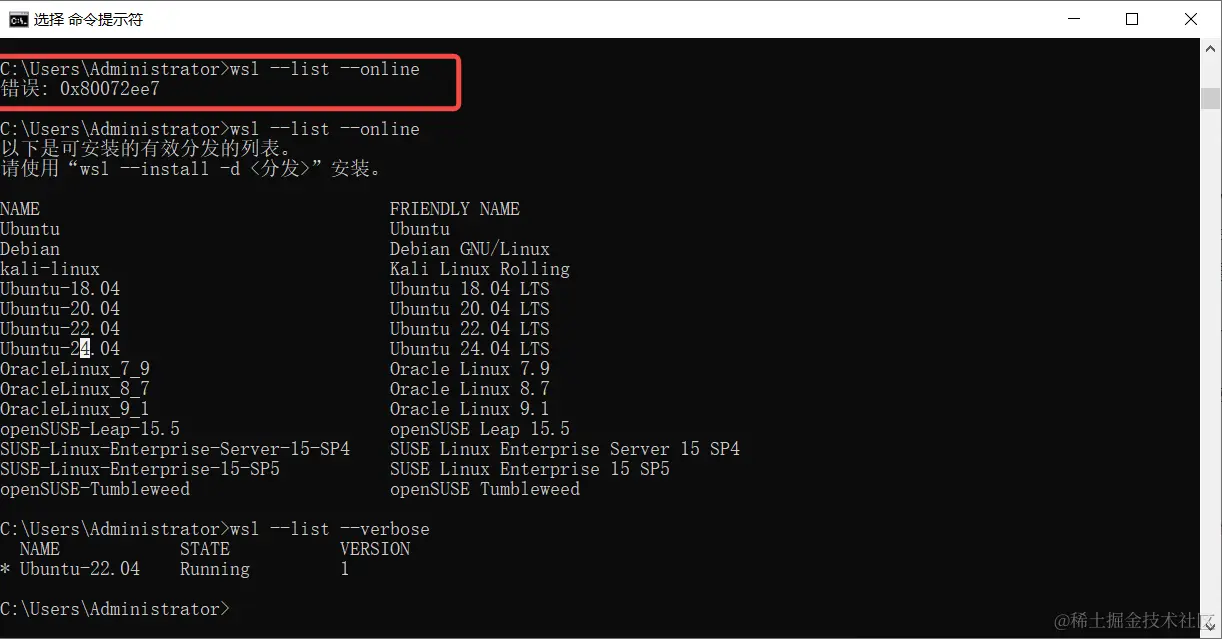Viewport: 1222px width, 639px height.
Task: Select the kali-linux name entry
Action: click(50, 269)
